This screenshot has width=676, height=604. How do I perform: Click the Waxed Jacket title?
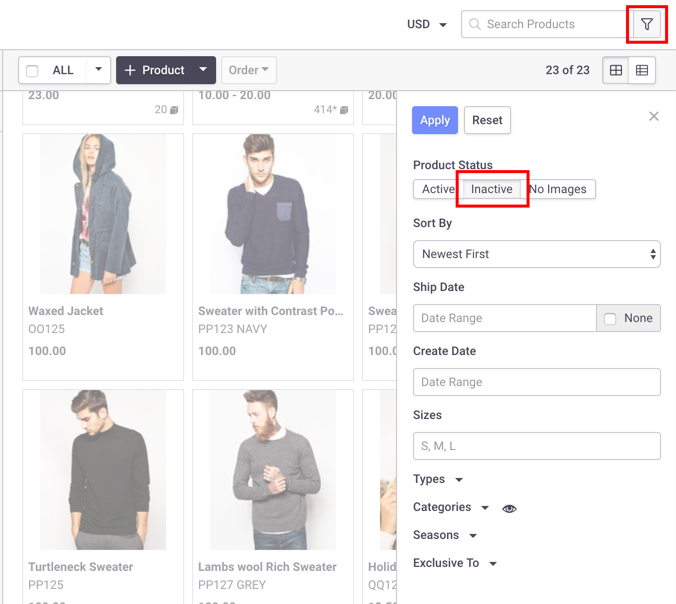66,311
